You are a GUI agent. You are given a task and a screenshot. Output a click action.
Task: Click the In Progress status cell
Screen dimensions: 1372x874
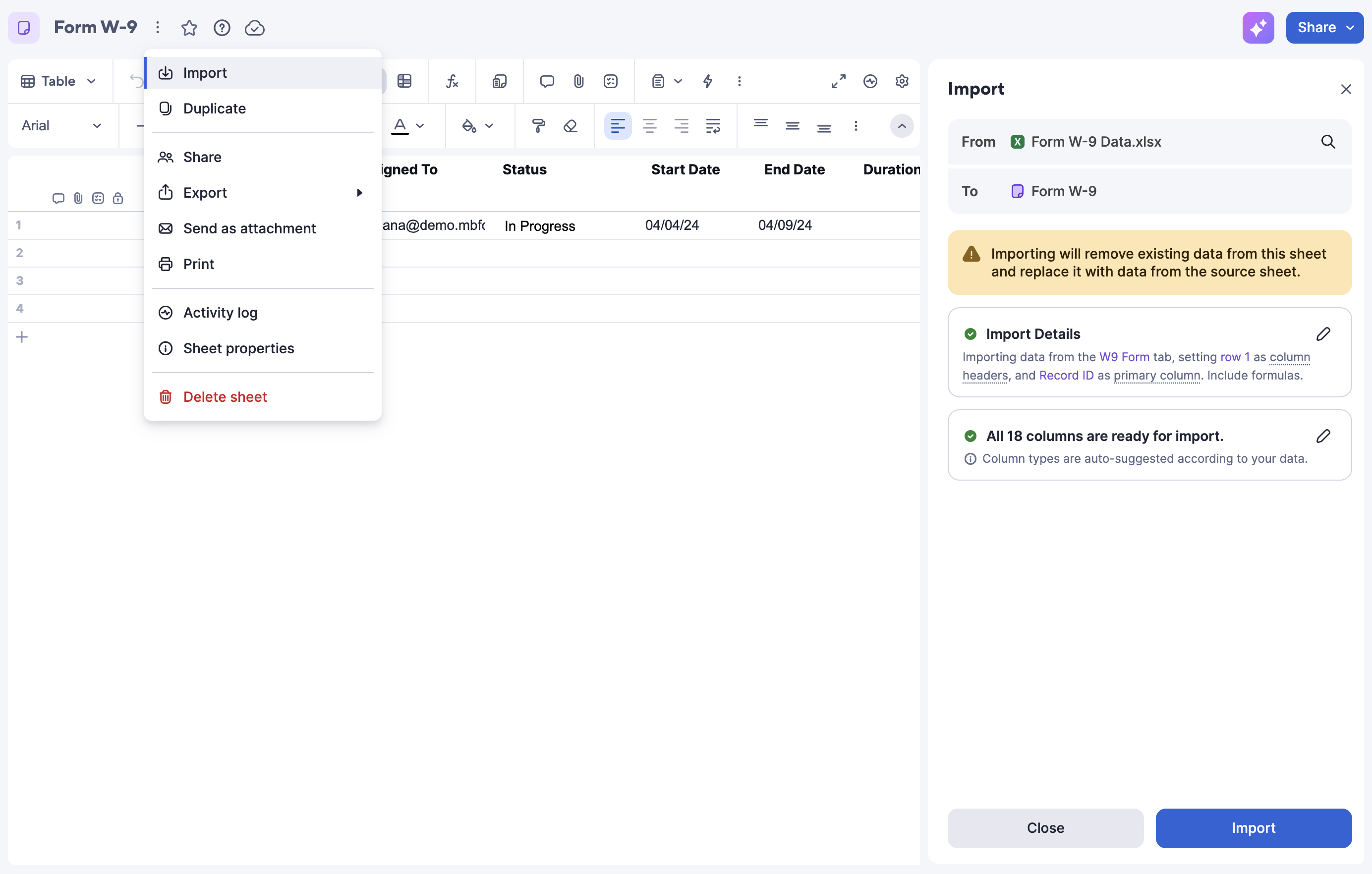click(540, 225)
